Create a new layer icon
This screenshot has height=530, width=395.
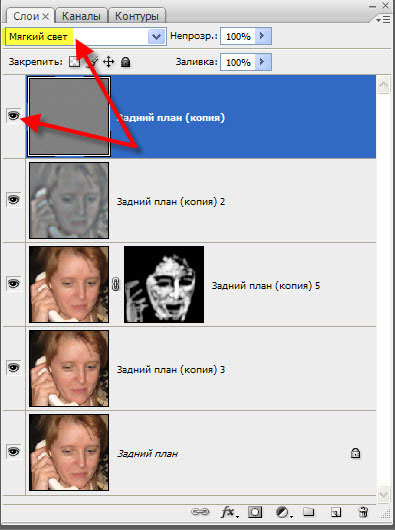[336, 512]
